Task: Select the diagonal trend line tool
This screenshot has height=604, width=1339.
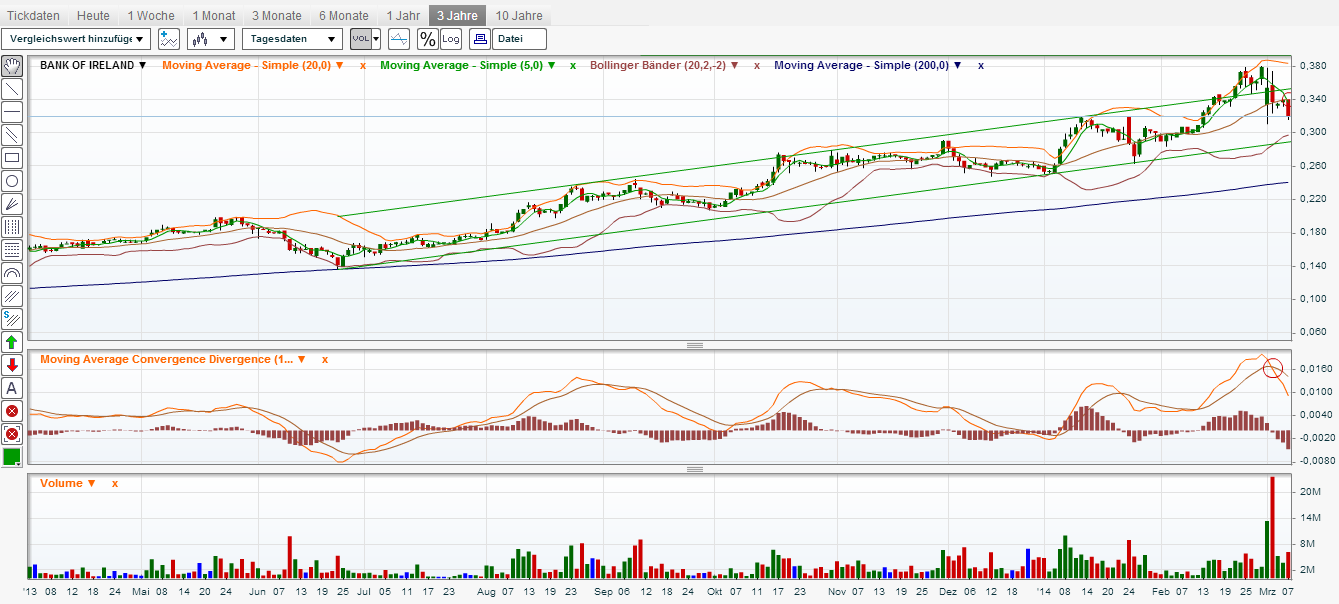Action: pos(12,89)
